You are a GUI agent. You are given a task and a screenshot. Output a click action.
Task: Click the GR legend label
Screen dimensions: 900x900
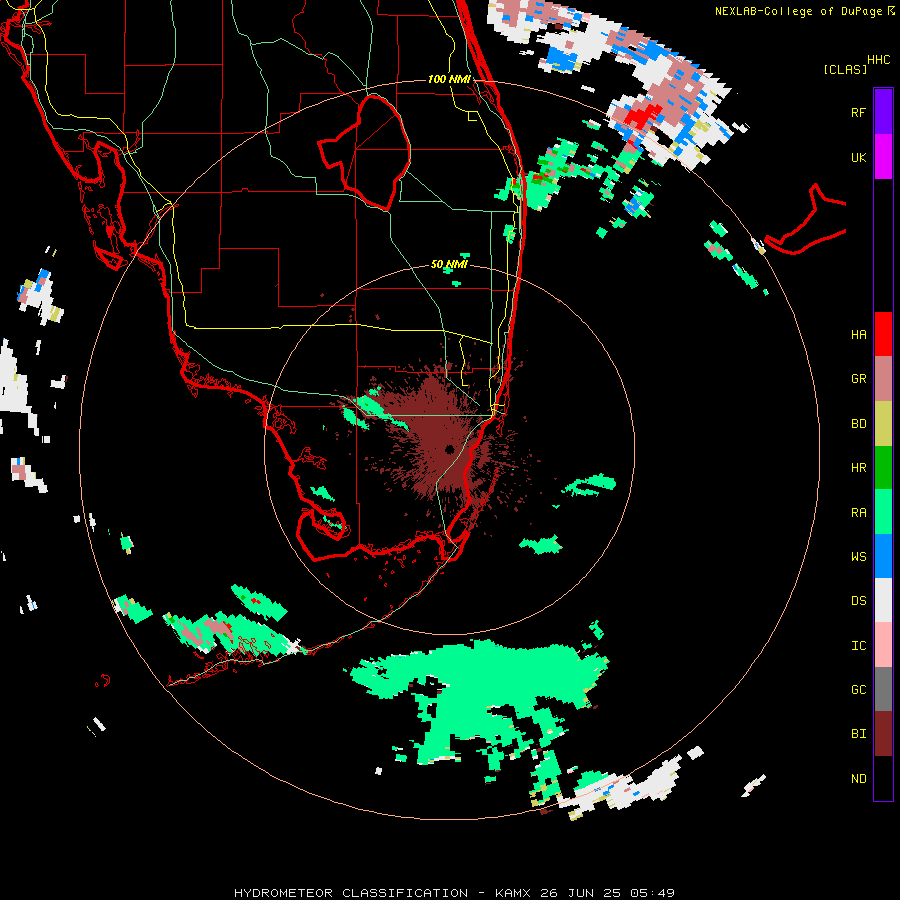pos(858,379)
